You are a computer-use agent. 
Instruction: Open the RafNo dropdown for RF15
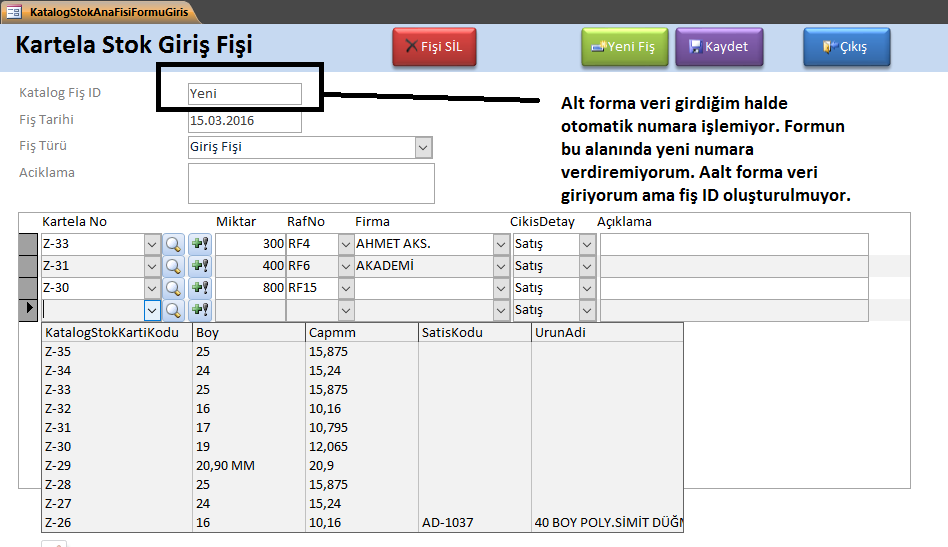[x=345, y=288]
